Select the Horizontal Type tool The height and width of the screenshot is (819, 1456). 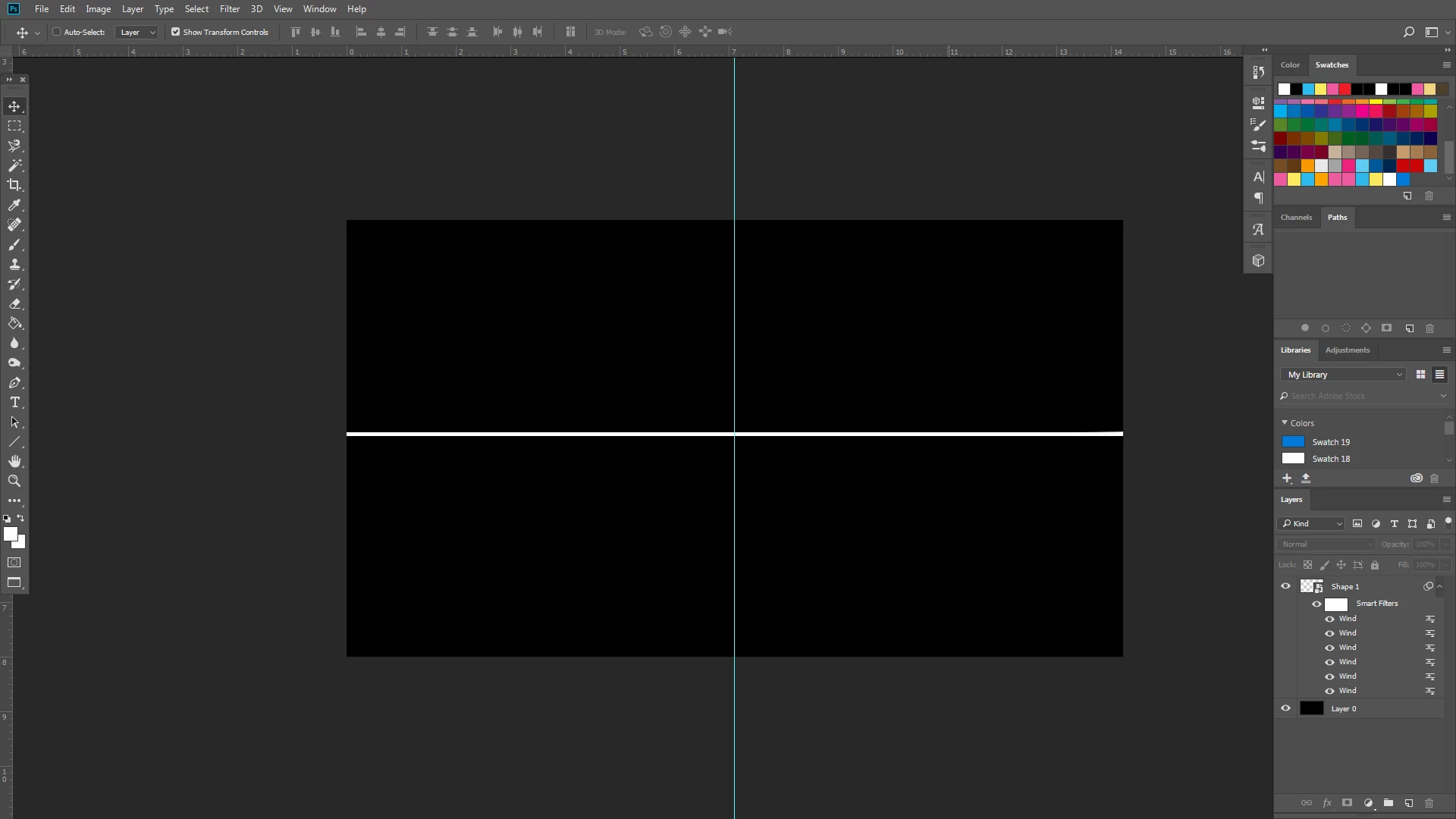tap(14, 402)
